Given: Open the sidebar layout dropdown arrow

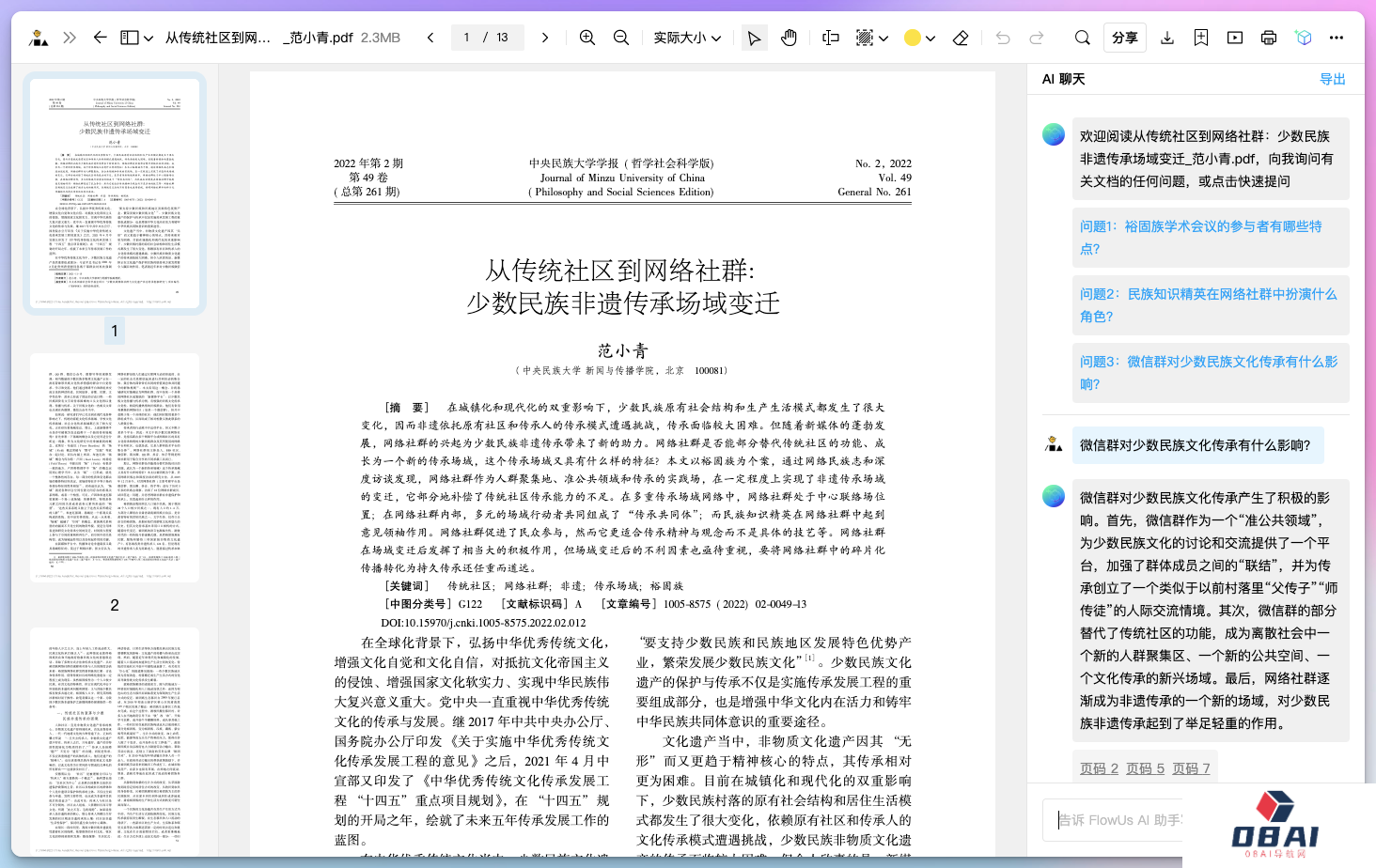Looking at the screenshot, I should (x=149, y=39).
